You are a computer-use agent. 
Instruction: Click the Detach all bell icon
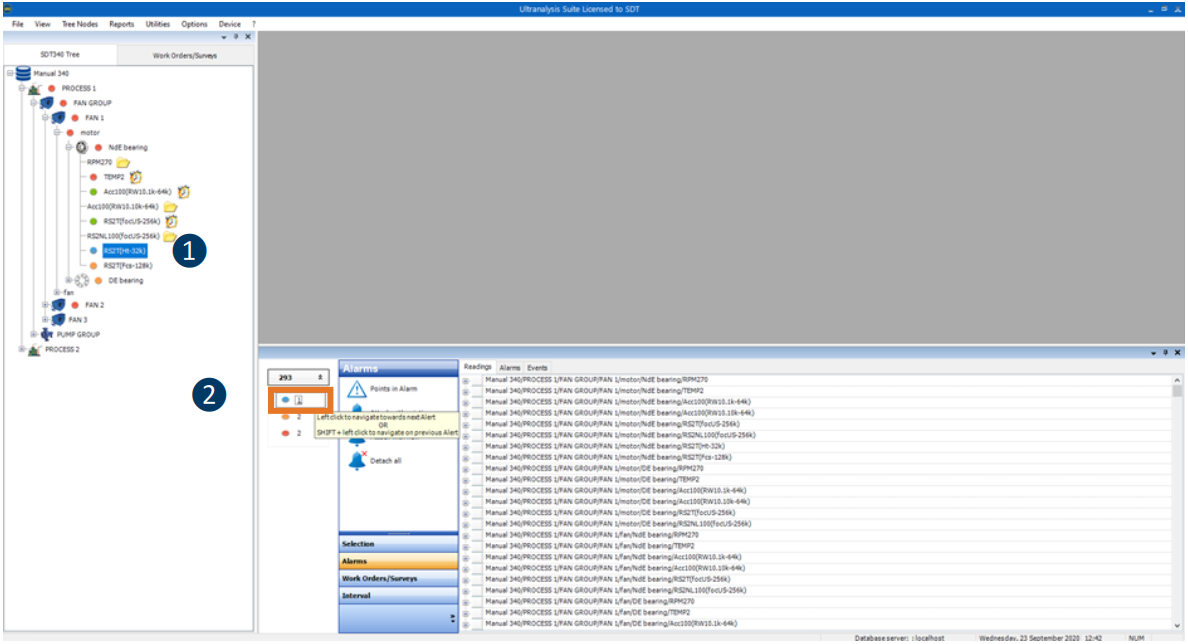click(356, 461)
